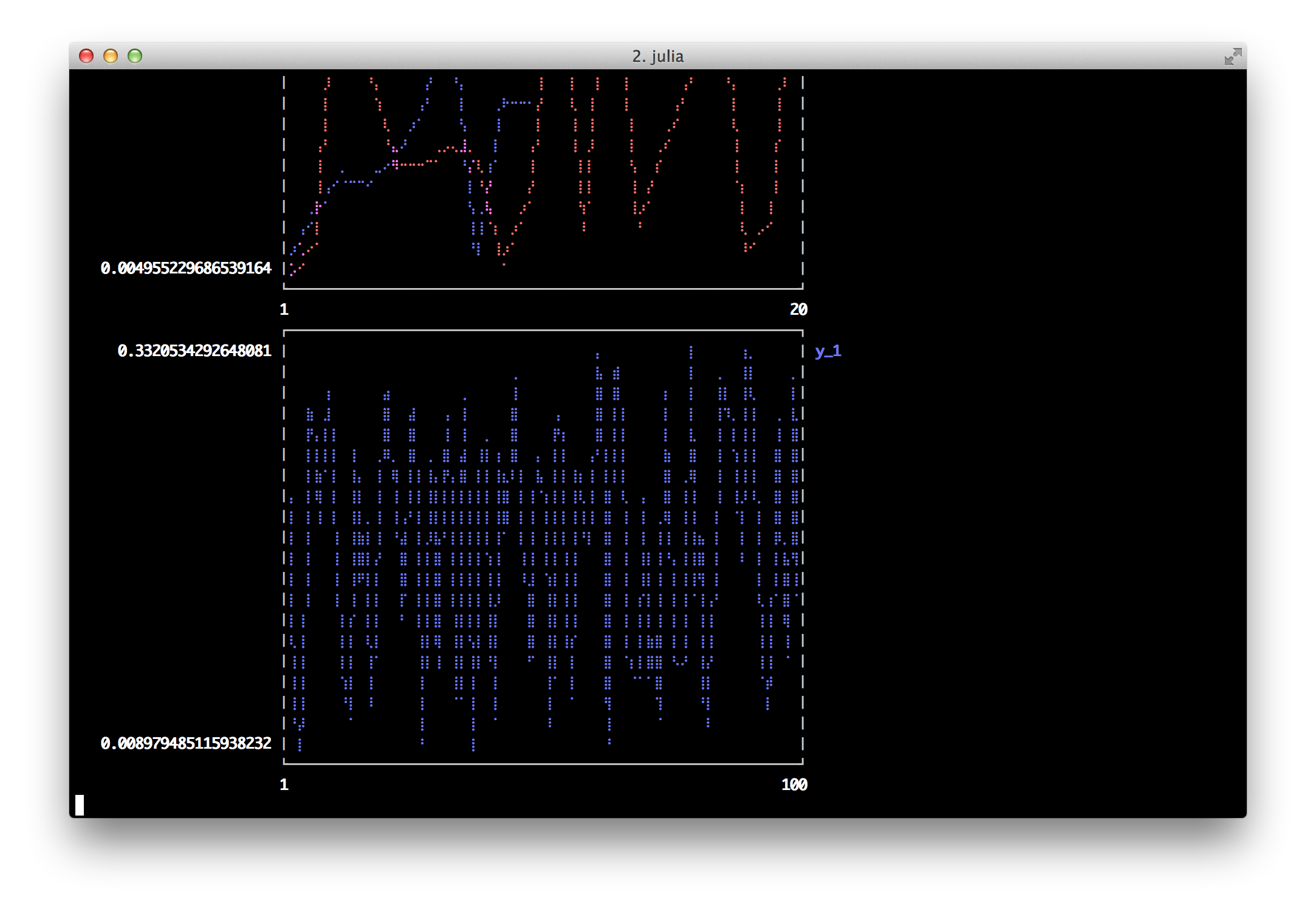This screenshot has height=914, width=1316.
Task: Click the 0.004955229686539164 axis label
Action: tap(185, 268)
